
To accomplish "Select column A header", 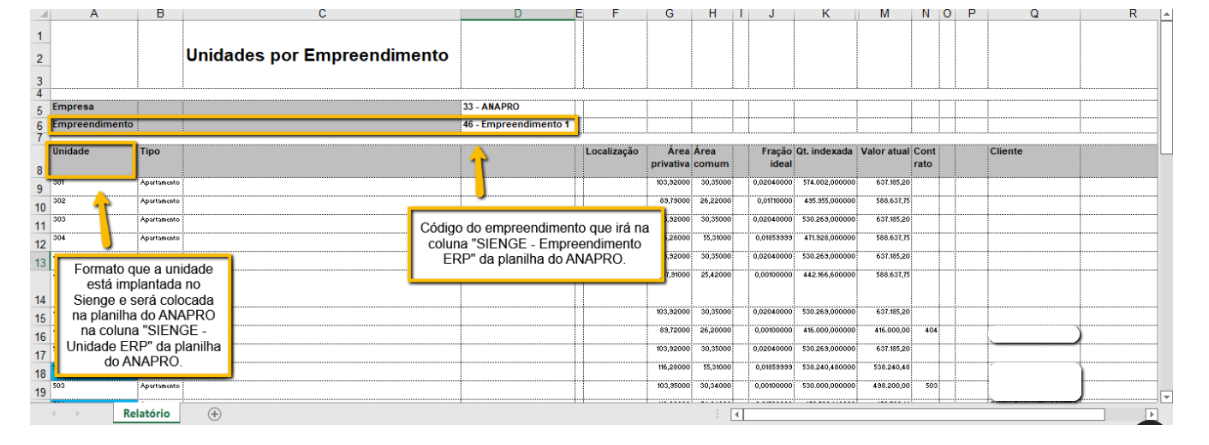I will (x=92, y=14).
